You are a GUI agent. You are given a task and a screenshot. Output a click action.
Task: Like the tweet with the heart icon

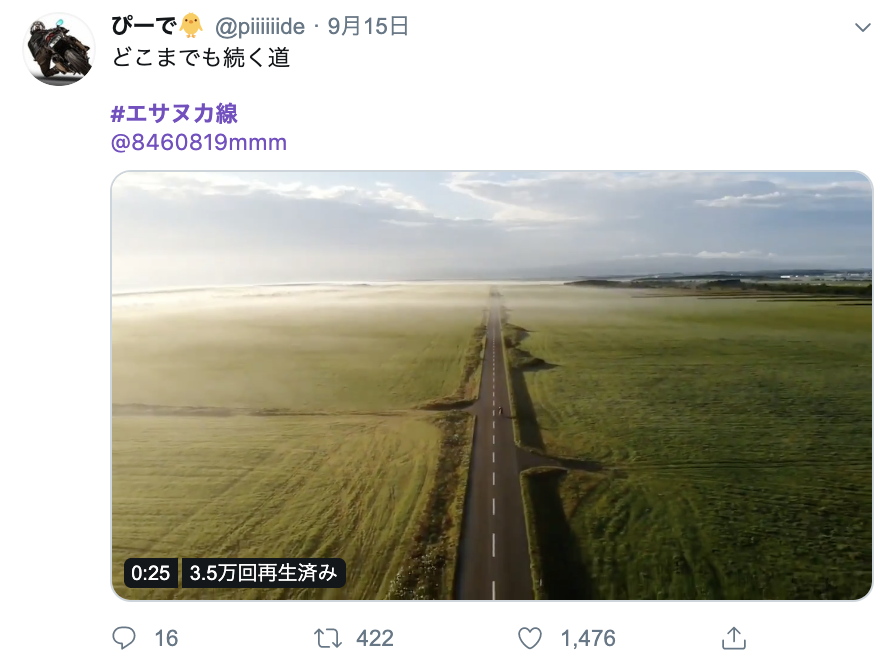pyautogui.click(x=530, y=638)
